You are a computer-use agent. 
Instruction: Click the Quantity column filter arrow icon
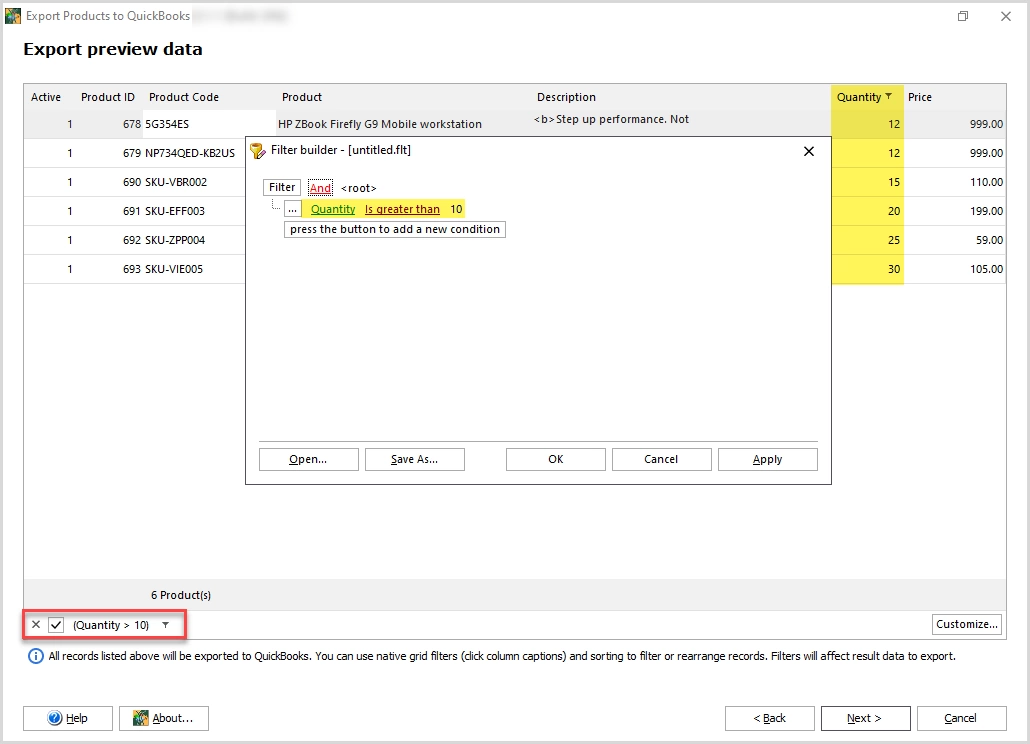(888, 96)
